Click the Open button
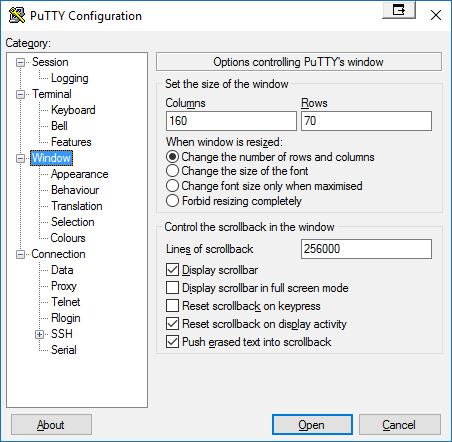 click(x=312, y=425)
